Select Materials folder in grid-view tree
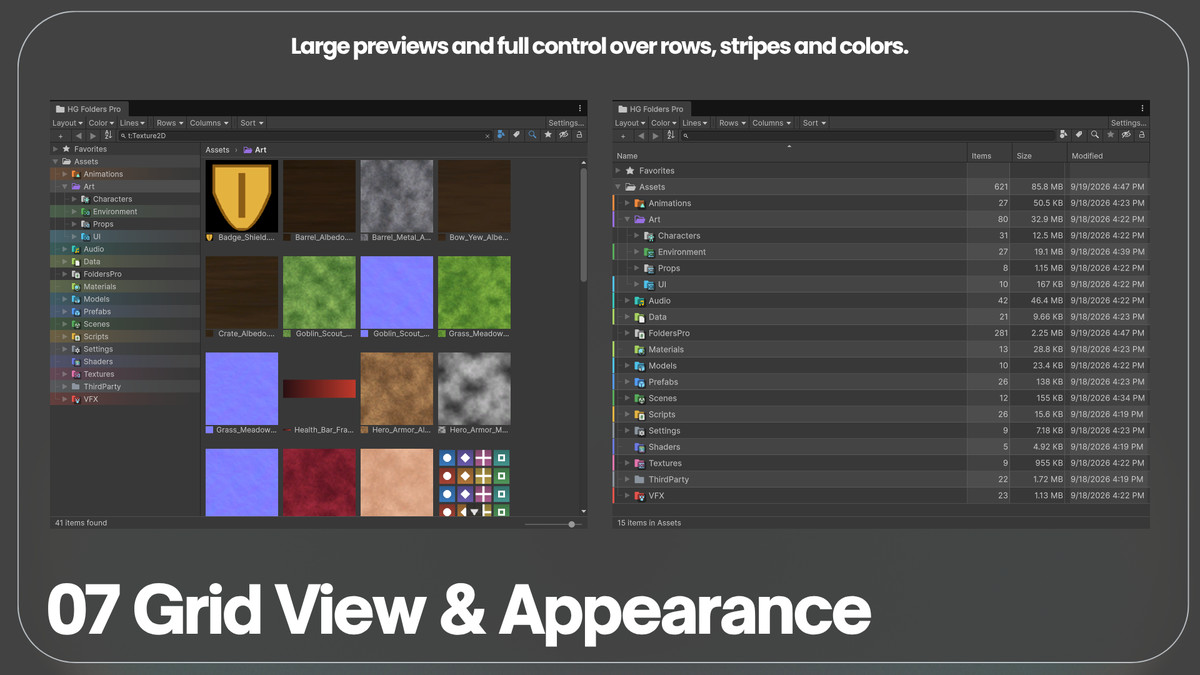 pyautogui.click(x=125, y=286)
